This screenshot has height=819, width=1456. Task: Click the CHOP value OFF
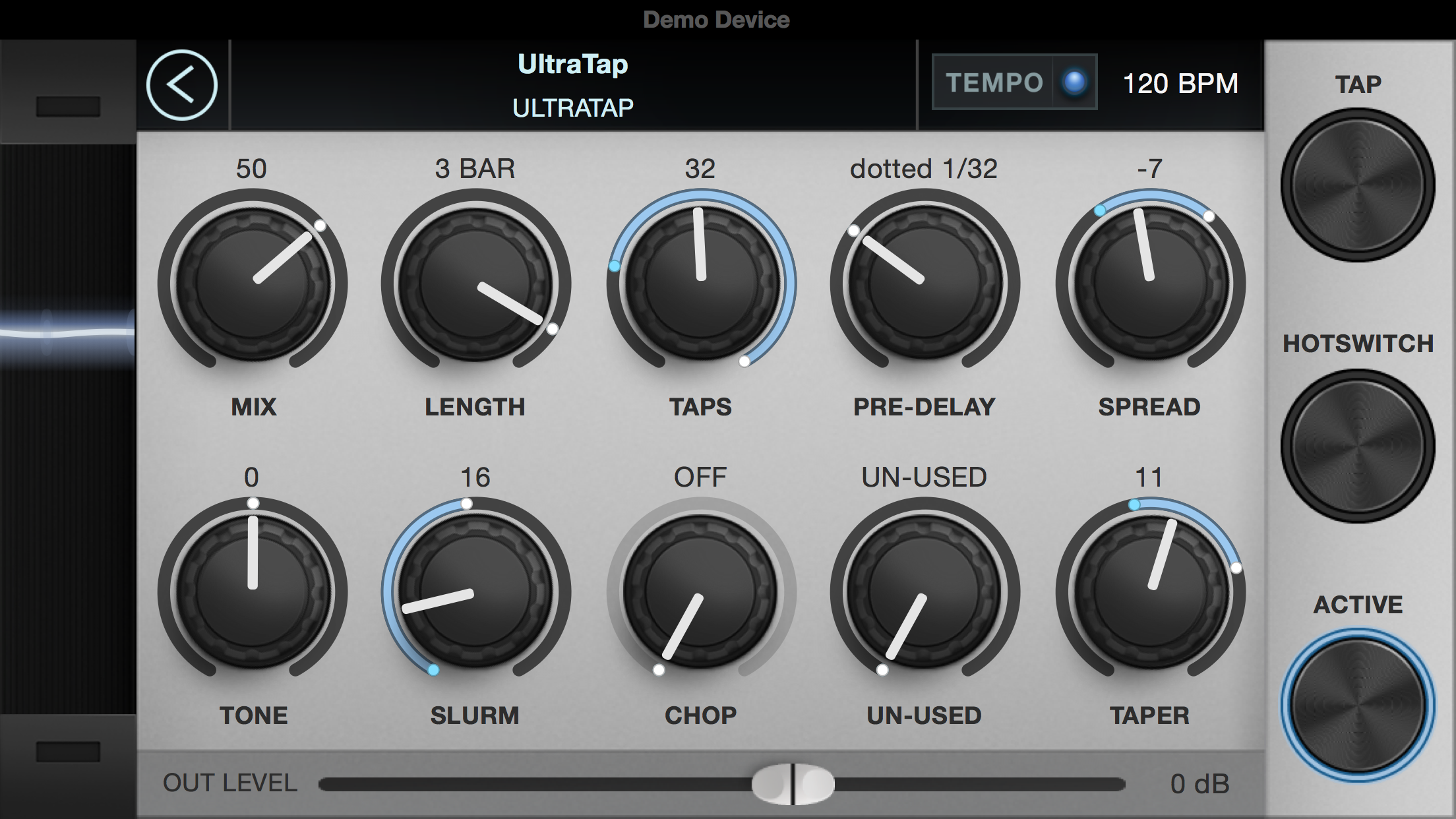(700, 477)
